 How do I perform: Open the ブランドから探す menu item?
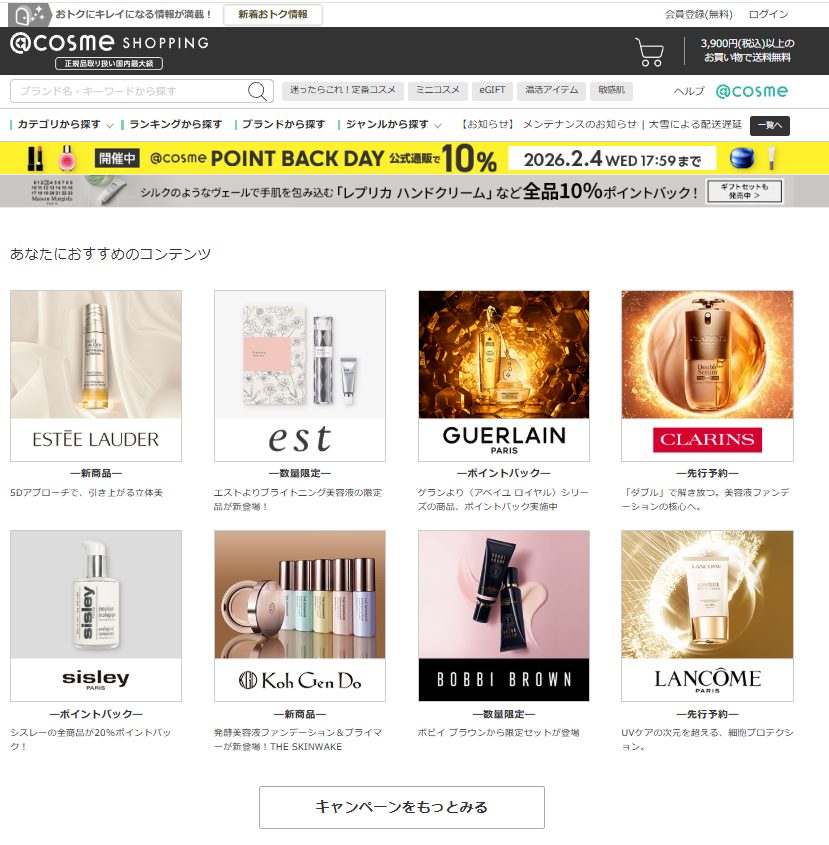[283, 124]
